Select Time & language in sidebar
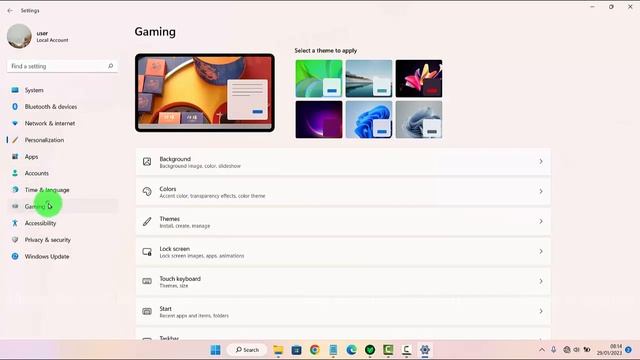The height and width of the screenshot is (360, 640). click(62, 190)
